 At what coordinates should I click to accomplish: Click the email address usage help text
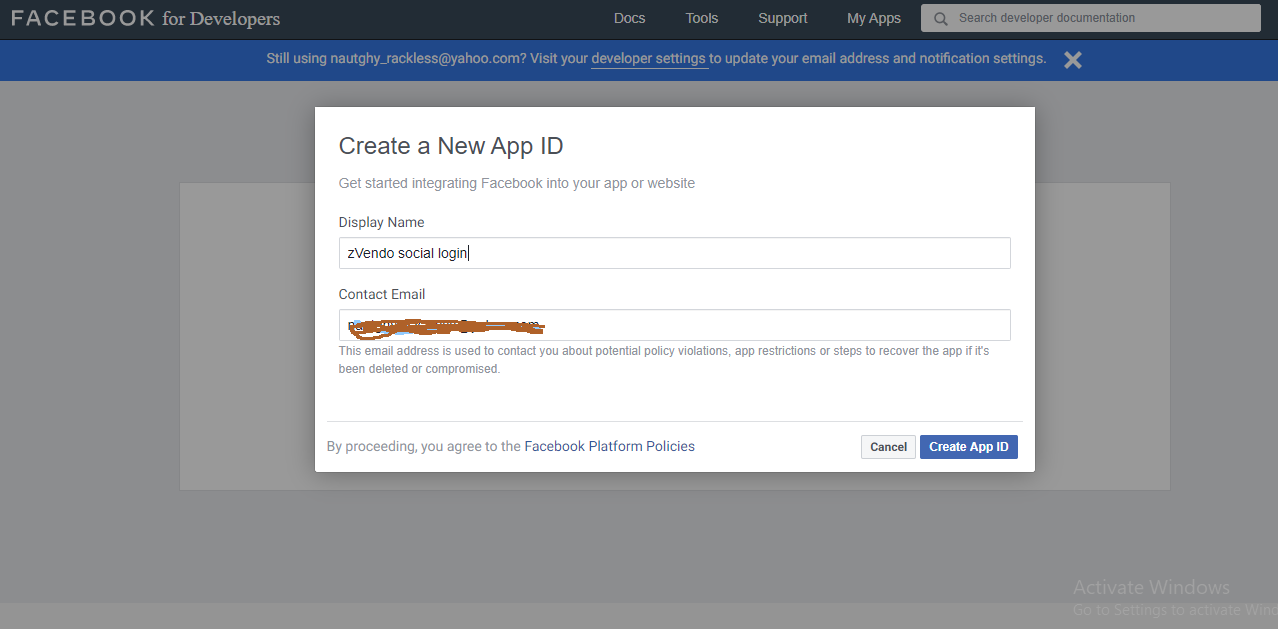click(664, 360)
